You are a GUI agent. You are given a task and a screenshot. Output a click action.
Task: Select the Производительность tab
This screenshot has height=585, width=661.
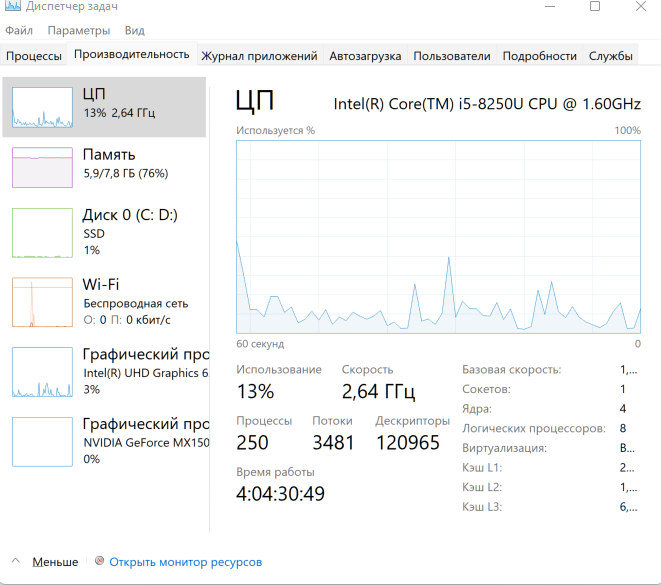click(x=132, y=54)
